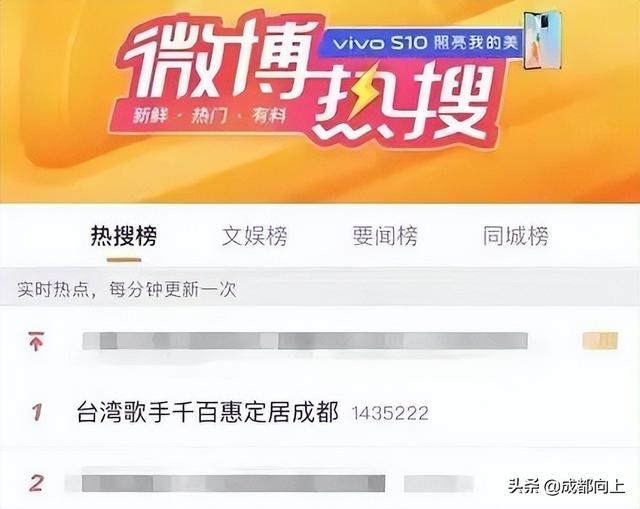640x509 pixels.
Task: Select the 要闻榜 tab
Action: click(x=385, y=236)
